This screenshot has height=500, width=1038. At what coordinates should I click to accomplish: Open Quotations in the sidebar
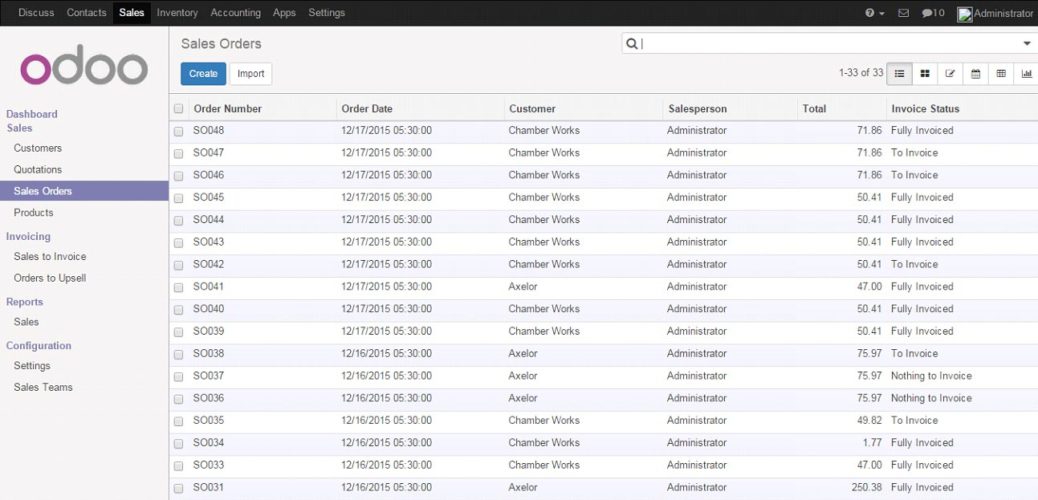tap(38, 170)
